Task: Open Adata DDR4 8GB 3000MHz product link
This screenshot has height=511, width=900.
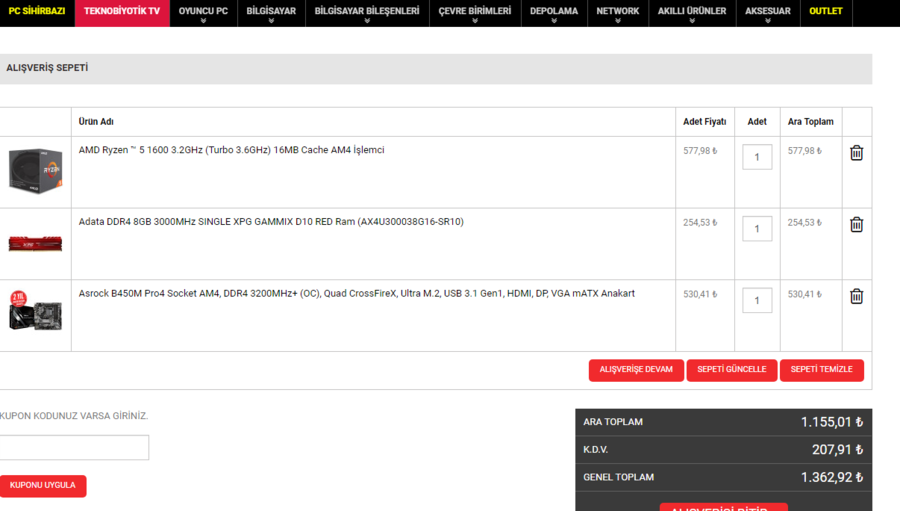Action: 271,222
